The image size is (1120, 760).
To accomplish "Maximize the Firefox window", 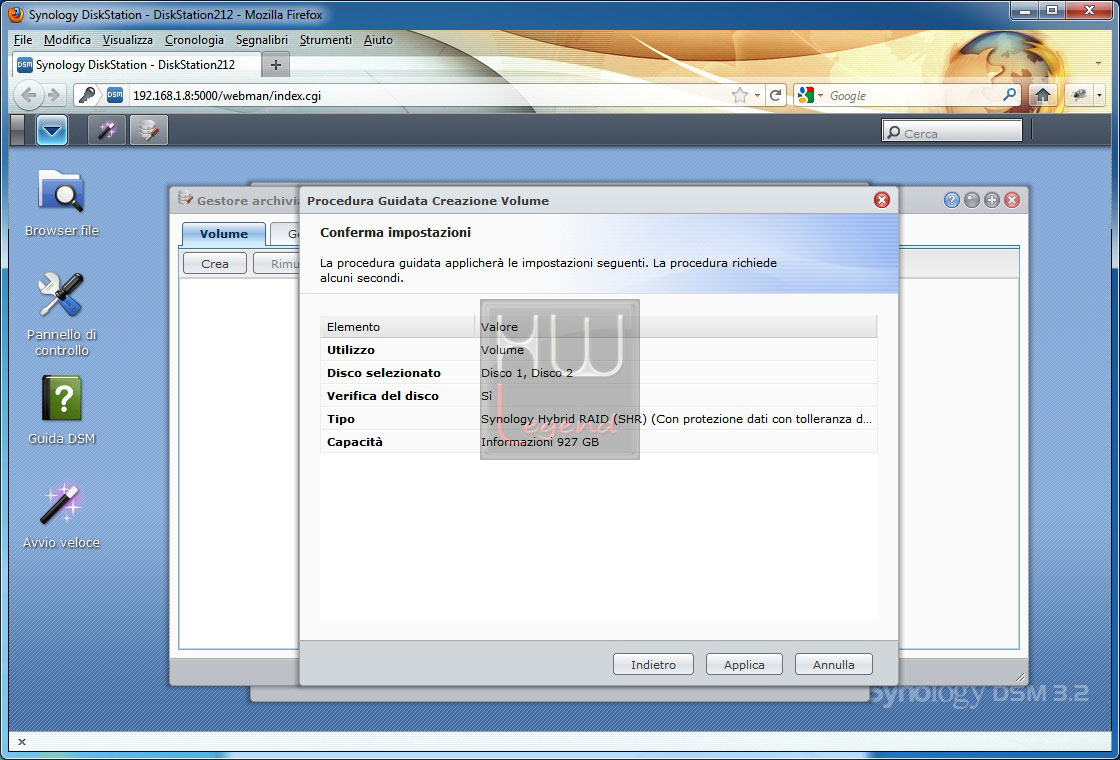I will (1051, 11).
